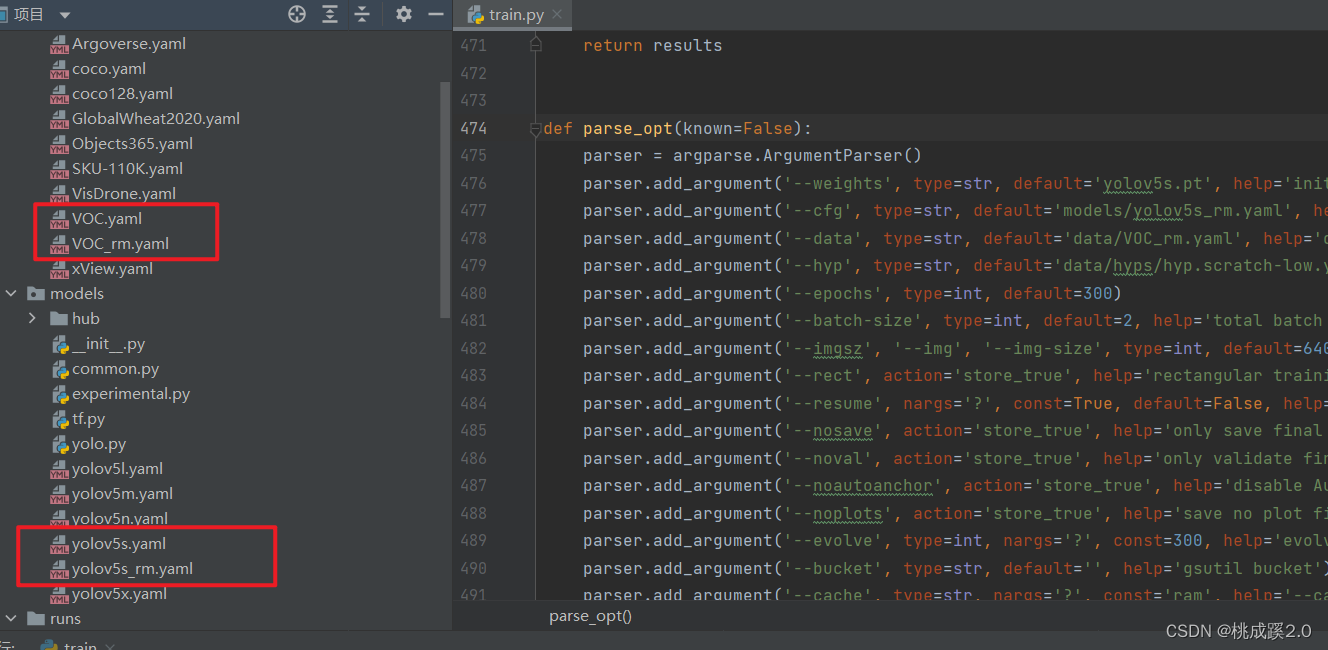The width and height of the screenshot is (1328, 650).
Task: Open coco128.yaml in the project tree
Action: [122, 94]
